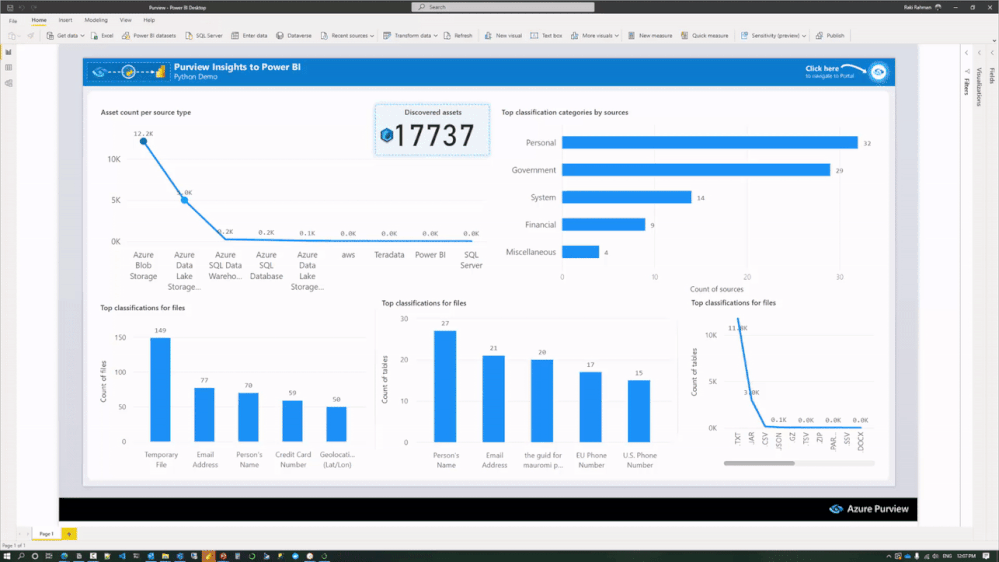Click the Paste clipboard icon
The height and width of the screenshot is (562, 999).
click(x=12, y=36)
